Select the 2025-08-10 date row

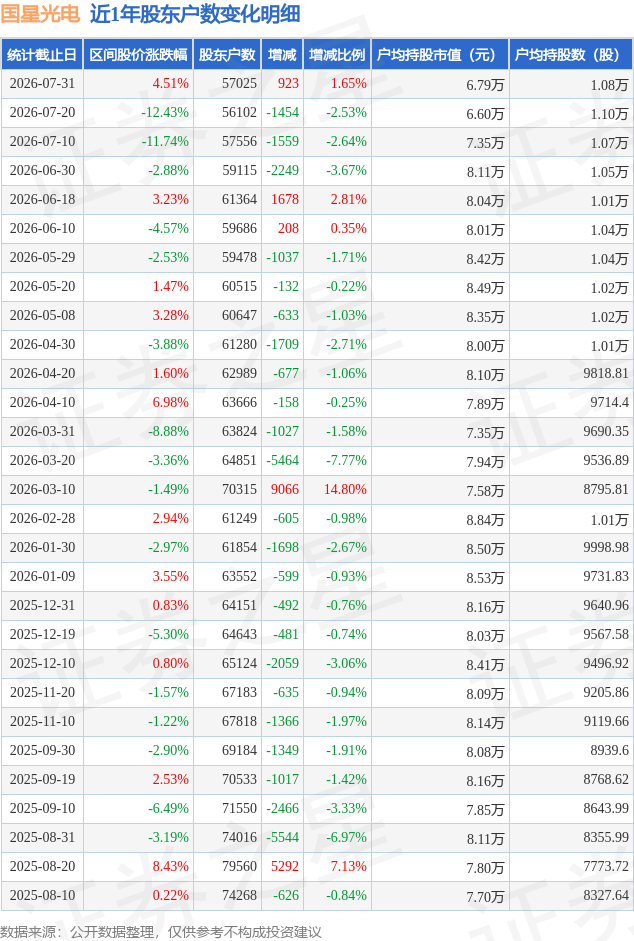click(317, 895)
